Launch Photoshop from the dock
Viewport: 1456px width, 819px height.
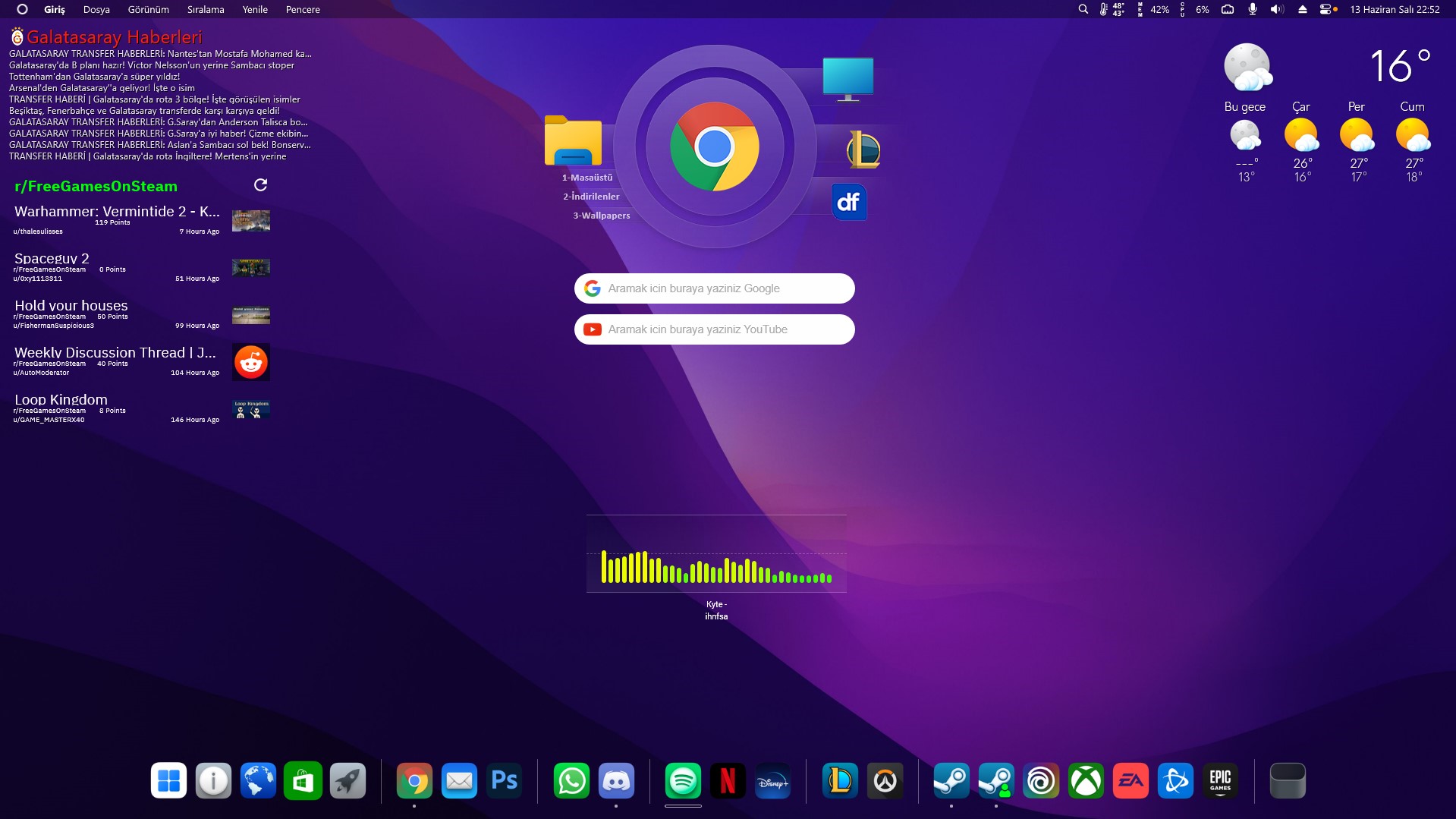coord(505,780)
